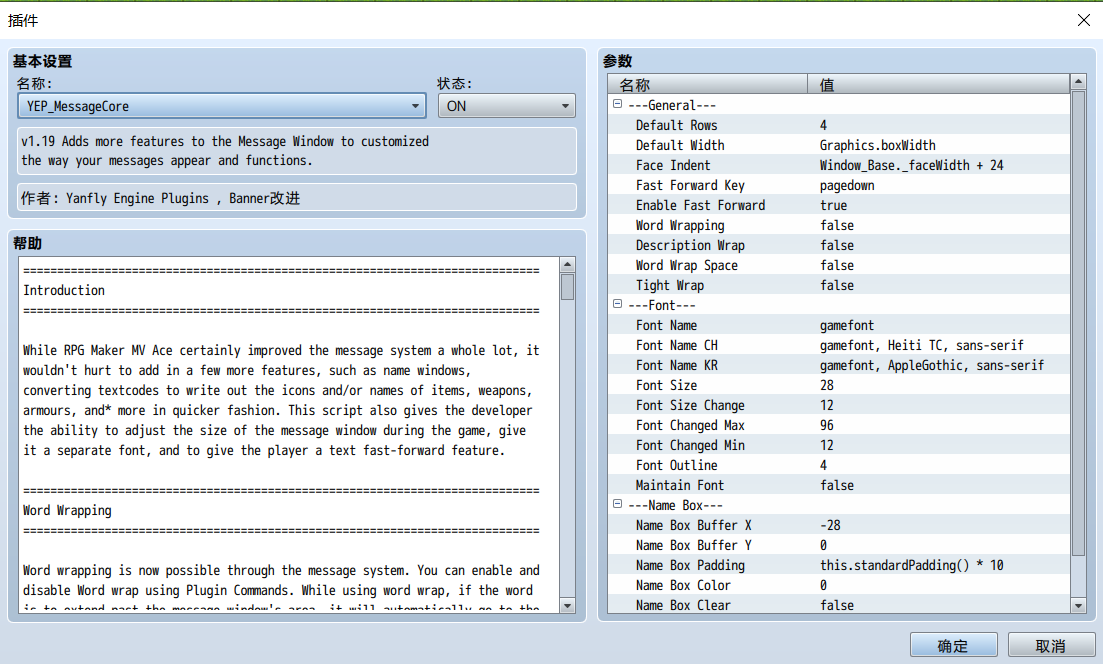Image resolution: width=1103 pixels, height=664 pixels.
Task: Click the 值 column header in parameters
Action: tap(939, 84)
